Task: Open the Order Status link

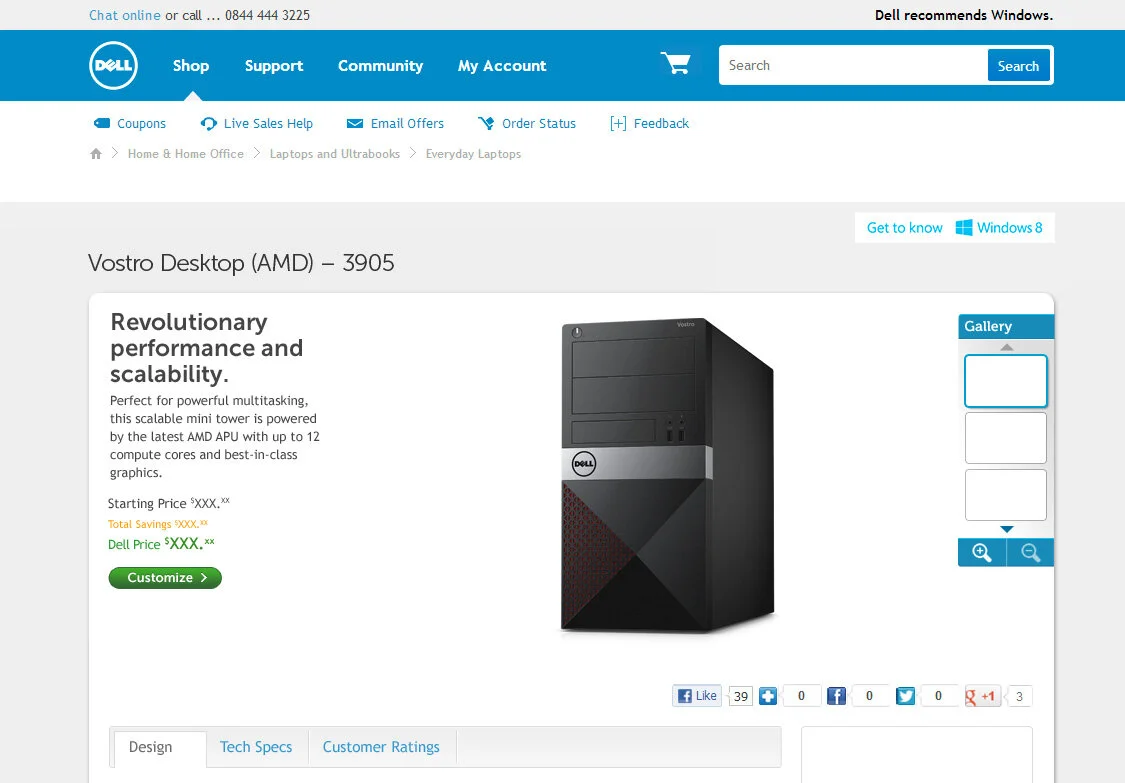Action: (539, 123)
